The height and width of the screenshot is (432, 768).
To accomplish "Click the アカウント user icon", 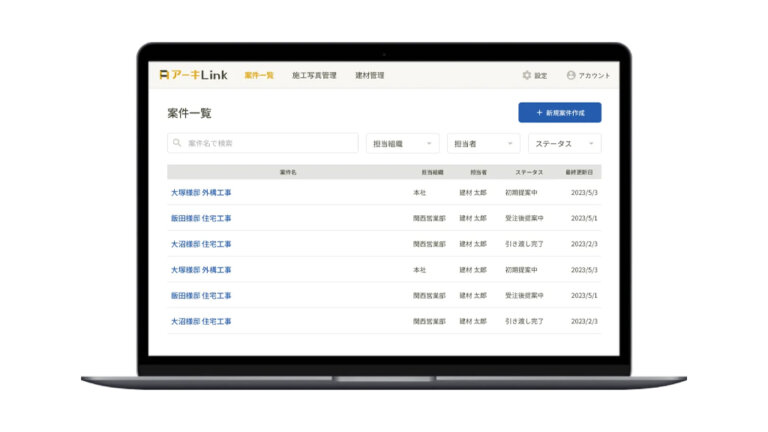I will pyautogui.click(x=571, y=75).
